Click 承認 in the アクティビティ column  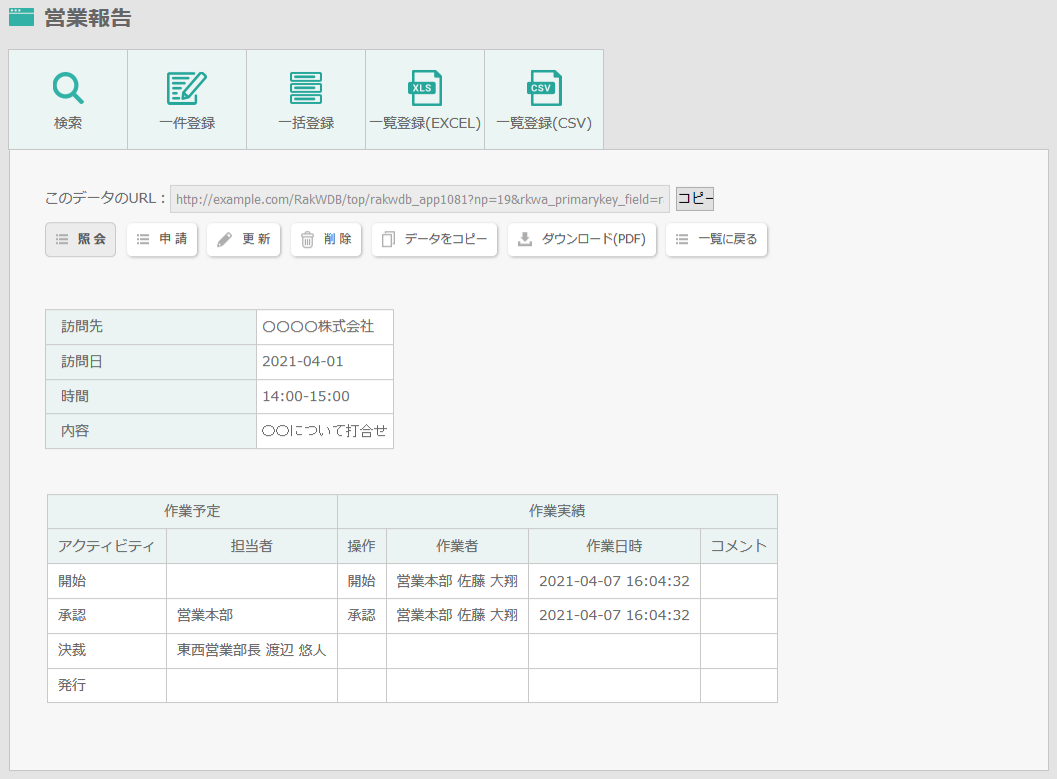72,615
